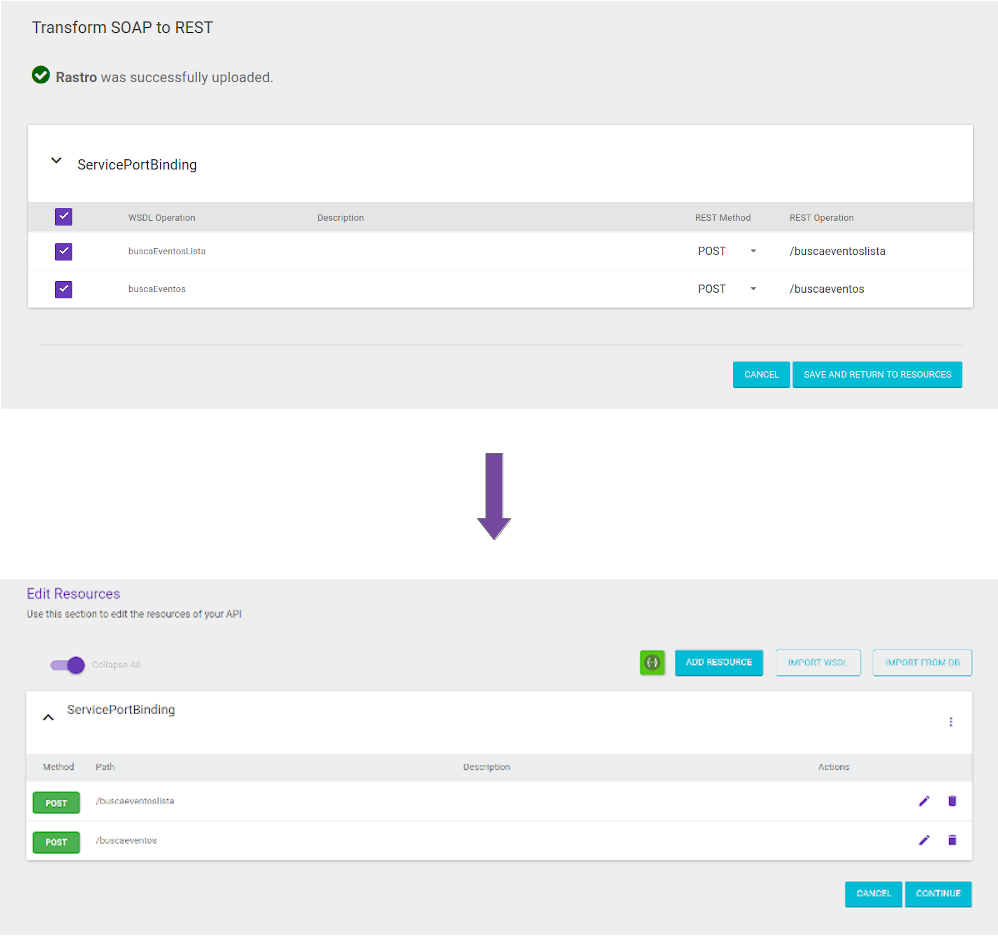Image resolution: width=998 pixels, height=936 pixels.
Task: Click the green POST badge for /buscaeventoslista
Action: (x=56, y=802)
